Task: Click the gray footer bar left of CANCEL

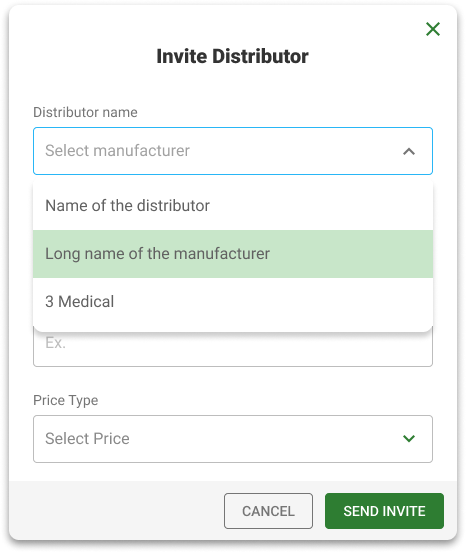Action: pyautogui.click(x=116, y=511)
